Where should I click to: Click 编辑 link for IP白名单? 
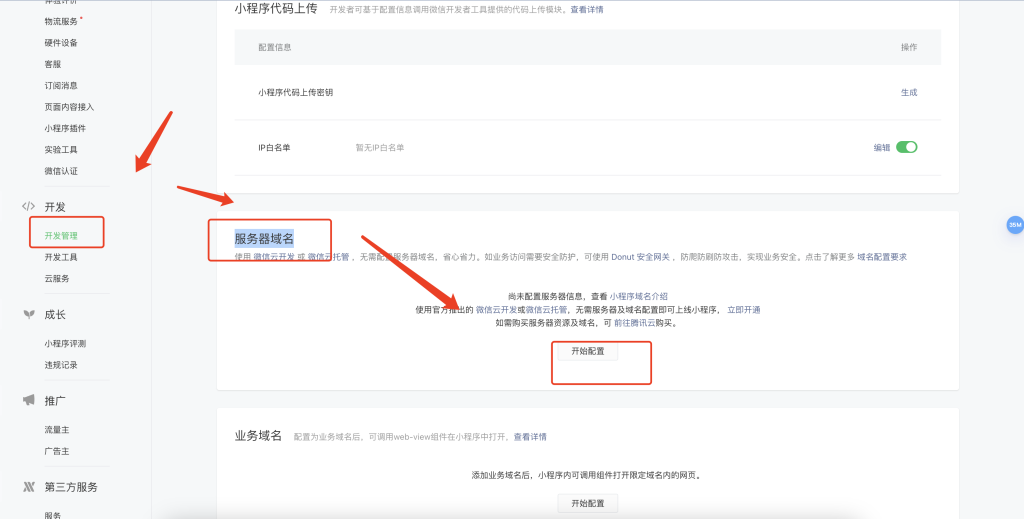tap(882, 148)
